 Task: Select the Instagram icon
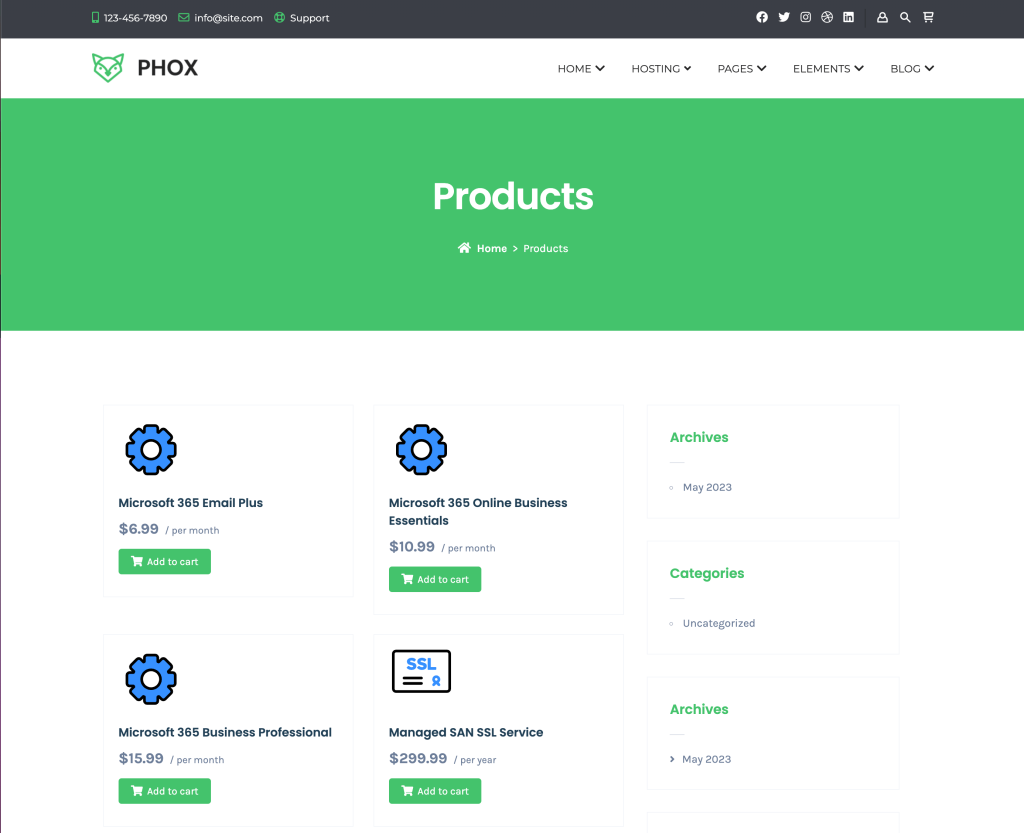[x=806, y=17]
